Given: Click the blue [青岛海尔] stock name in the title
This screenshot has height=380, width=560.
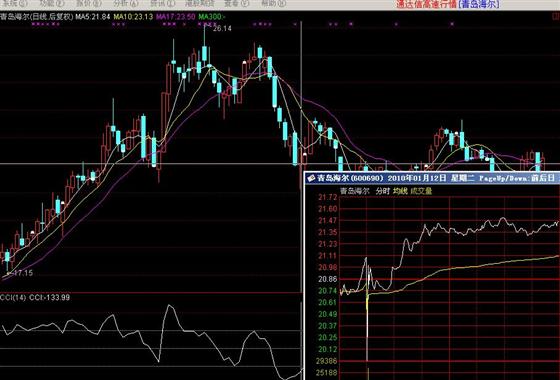Looking at the screenshot, I should pos(479,4).
